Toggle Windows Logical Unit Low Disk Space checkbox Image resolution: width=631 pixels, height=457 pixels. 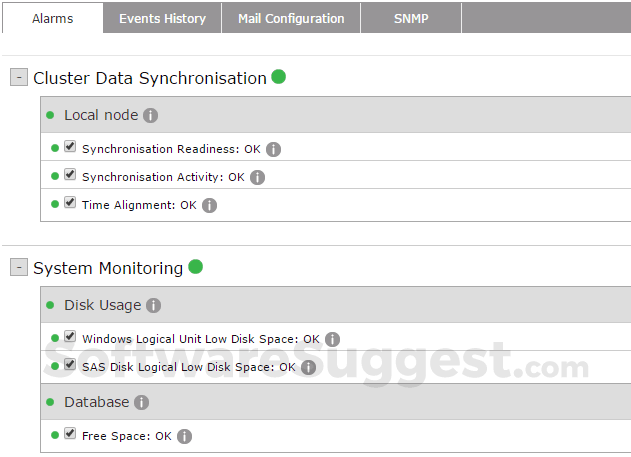point(70,336)
